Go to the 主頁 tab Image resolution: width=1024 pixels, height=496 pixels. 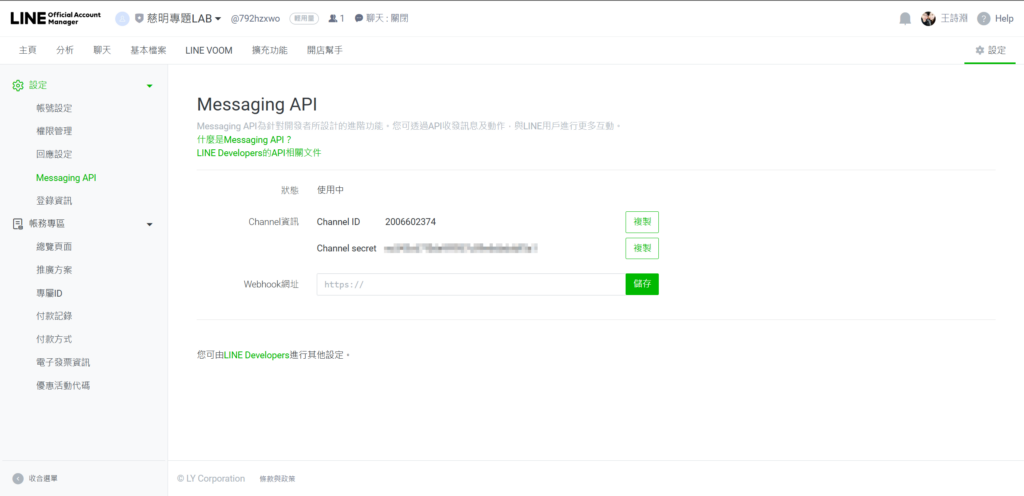click(27, 50)
